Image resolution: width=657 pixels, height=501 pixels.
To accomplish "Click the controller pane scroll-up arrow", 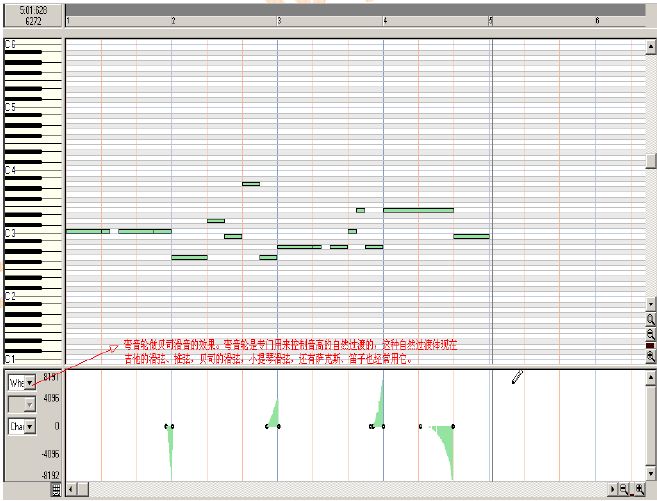I will point(650,379).
